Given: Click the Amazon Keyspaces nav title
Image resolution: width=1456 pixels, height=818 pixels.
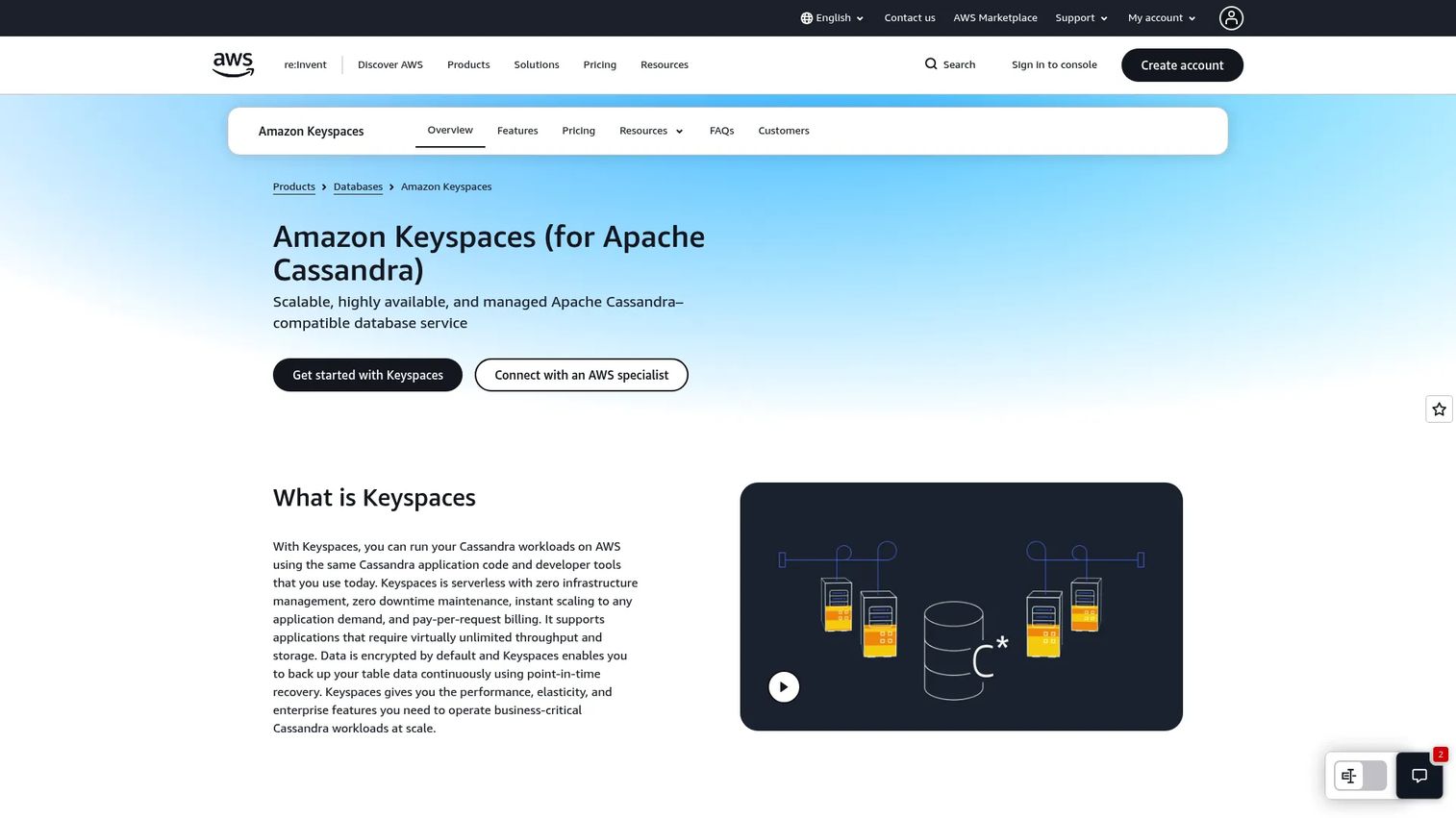Looking at the screenshot, I should tap(311, 132).
